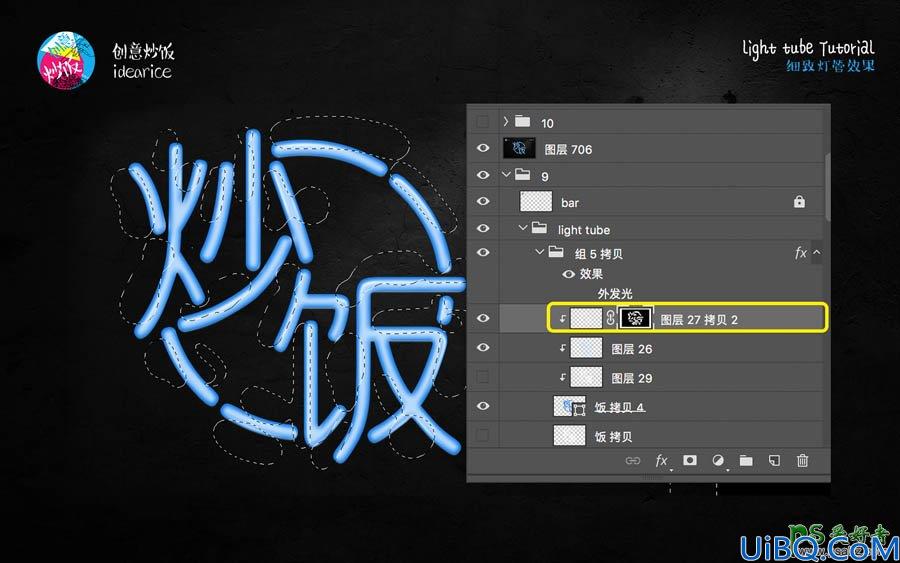
Task: Select the layer named 图层 706
Action: [x=568, y=149]
